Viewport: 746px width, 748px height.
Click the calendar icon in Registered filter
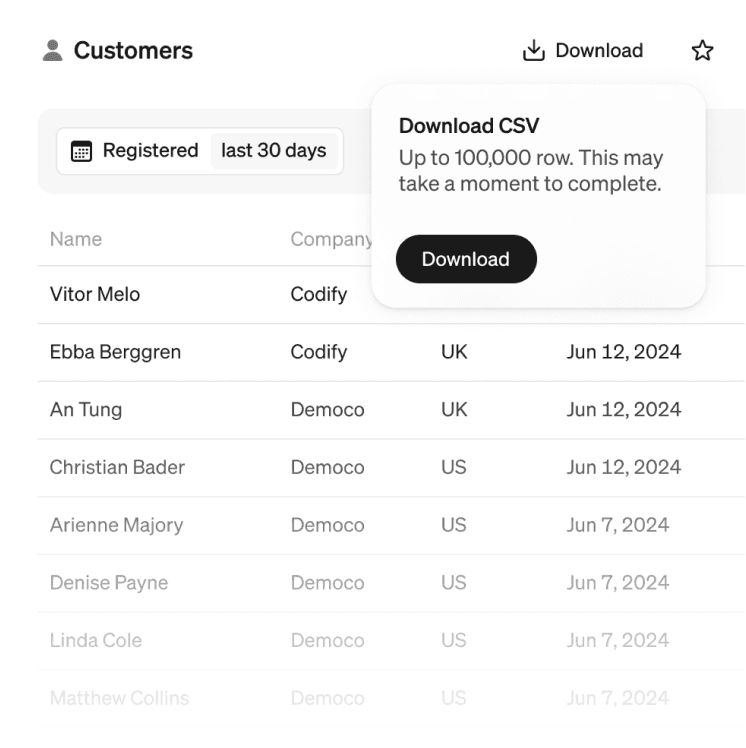pos(81,152)
